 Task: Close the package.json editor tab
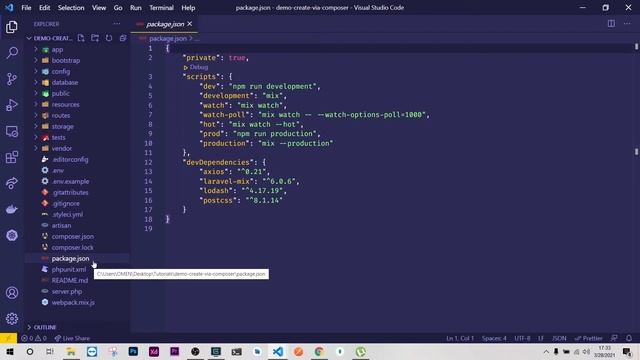click(x=189, y=24)
